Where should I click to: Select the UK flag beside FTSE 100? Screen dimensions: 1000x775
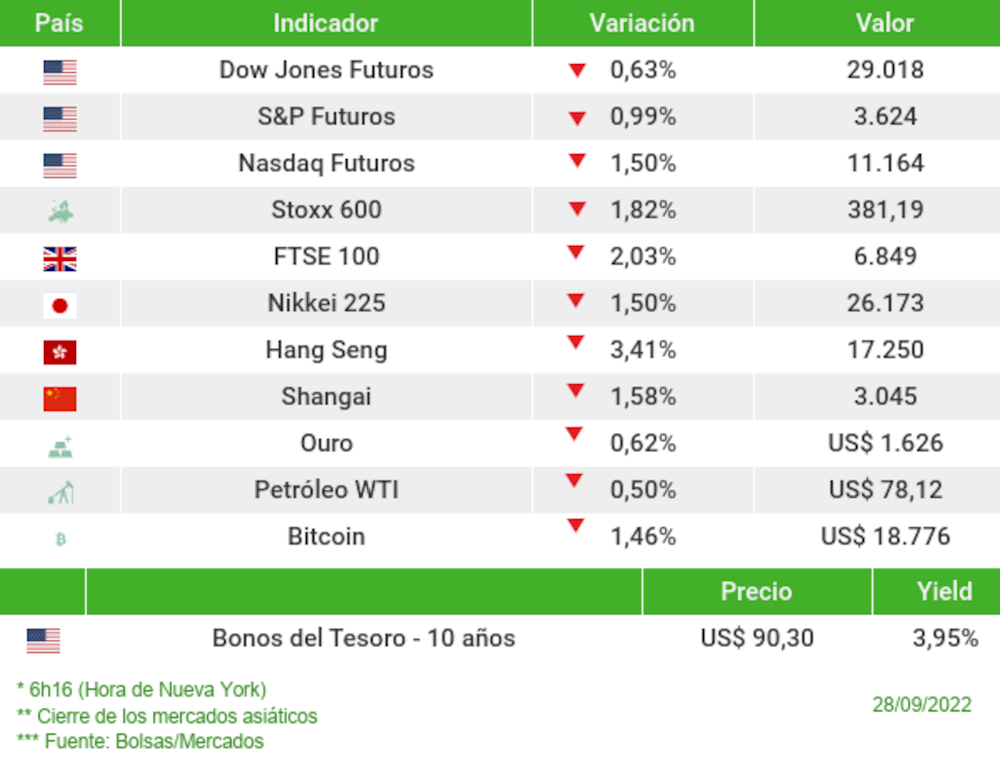tap(60, 260)
